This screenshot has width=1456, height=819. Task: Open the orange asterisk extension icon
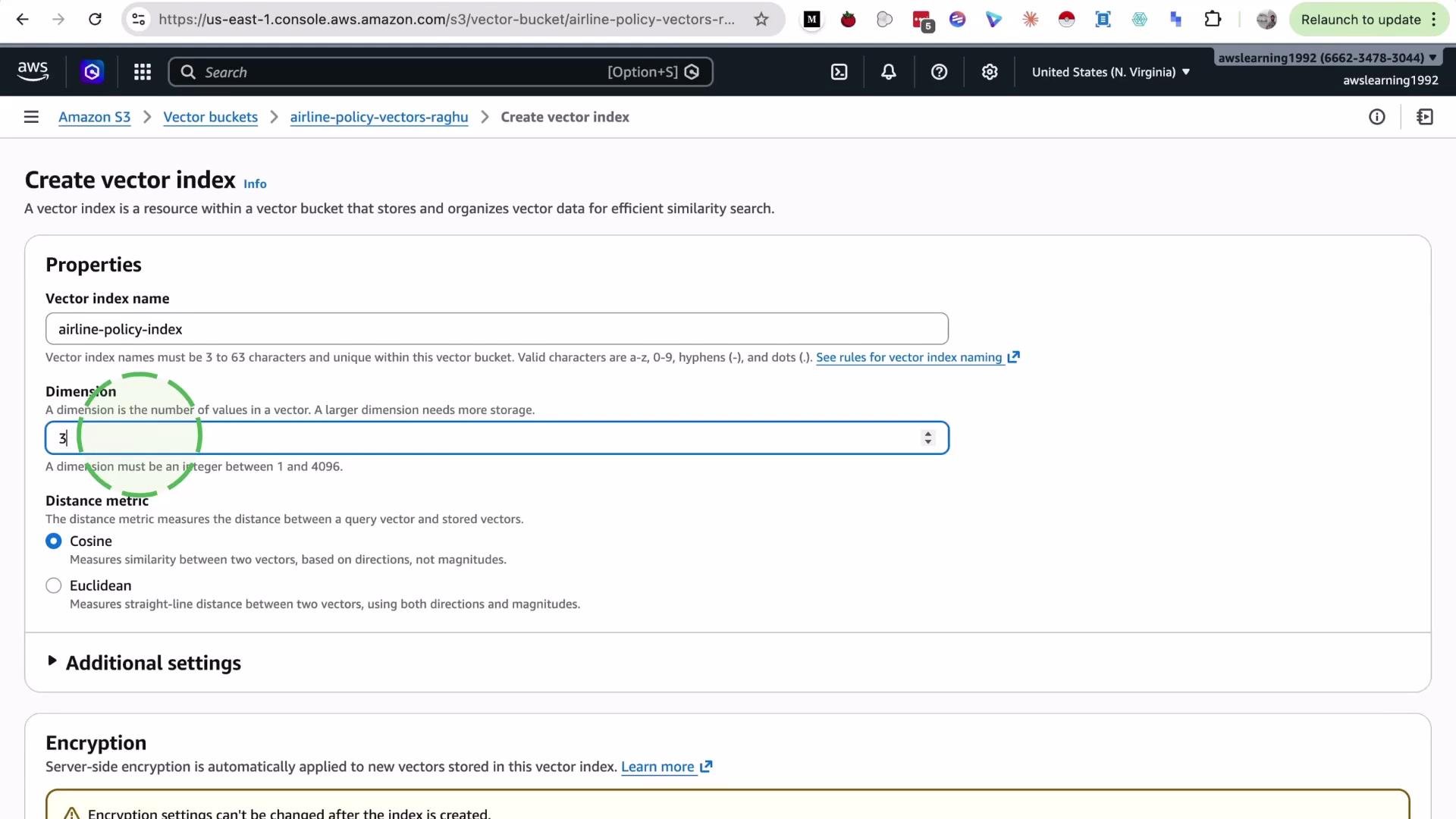pos(1030,20)
